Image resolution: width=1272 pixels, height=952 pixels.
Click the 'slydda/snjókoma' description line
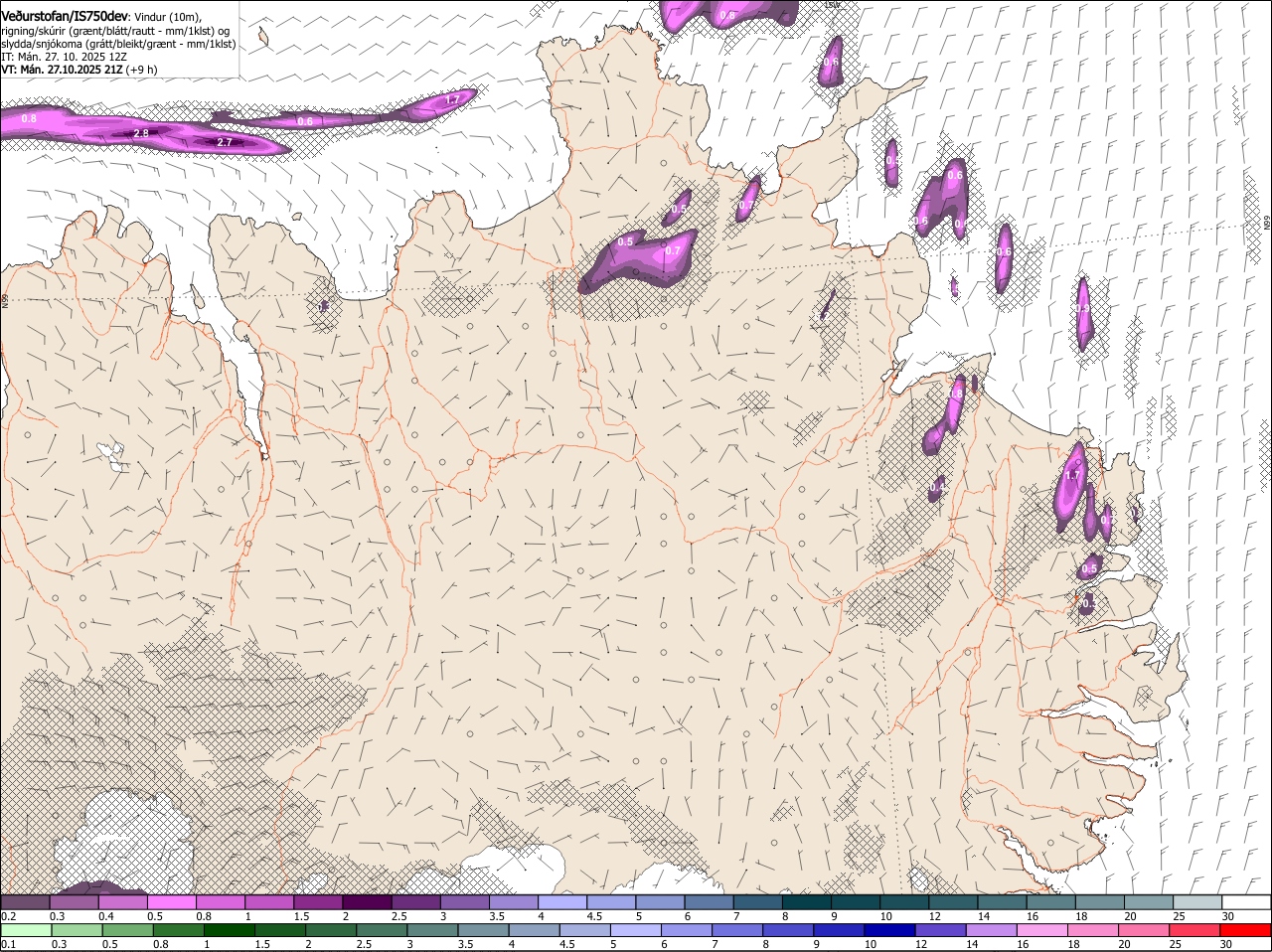click(118, 44)
